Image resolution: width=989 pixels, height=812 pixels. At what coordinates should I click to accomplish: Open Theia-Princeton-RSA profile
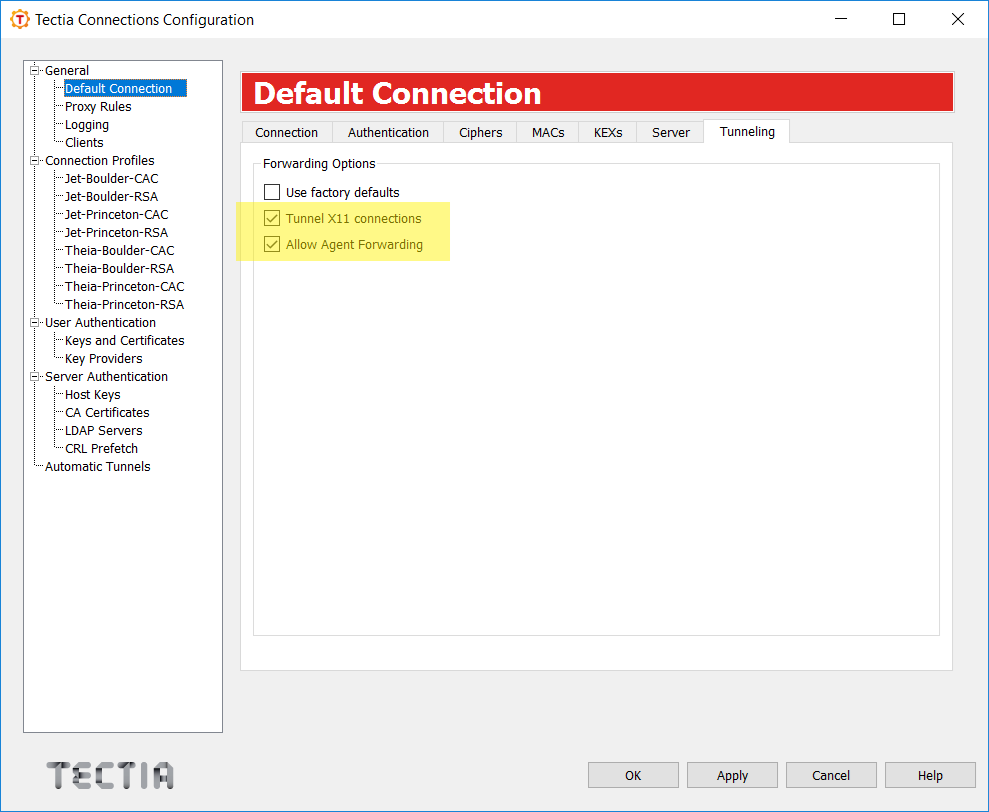(124, 305)
